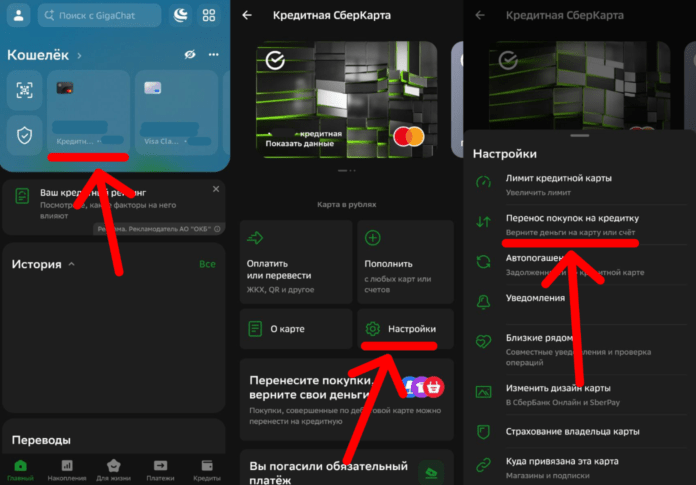The width and height of the screenshot is (696, 485).
Task: Open Уведомления setting
Action: pos(580,302)
